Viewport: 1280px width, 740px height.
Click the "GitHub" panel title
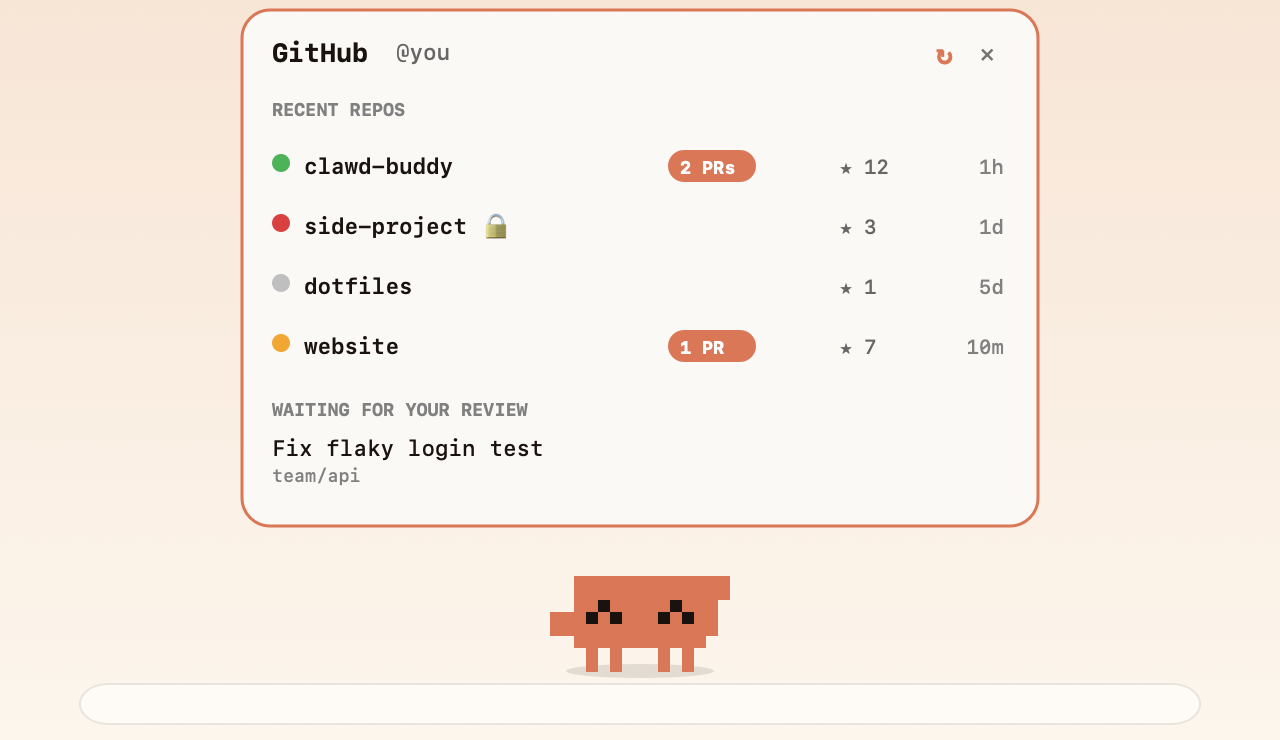pyautogui.click(x=320, y=53)
